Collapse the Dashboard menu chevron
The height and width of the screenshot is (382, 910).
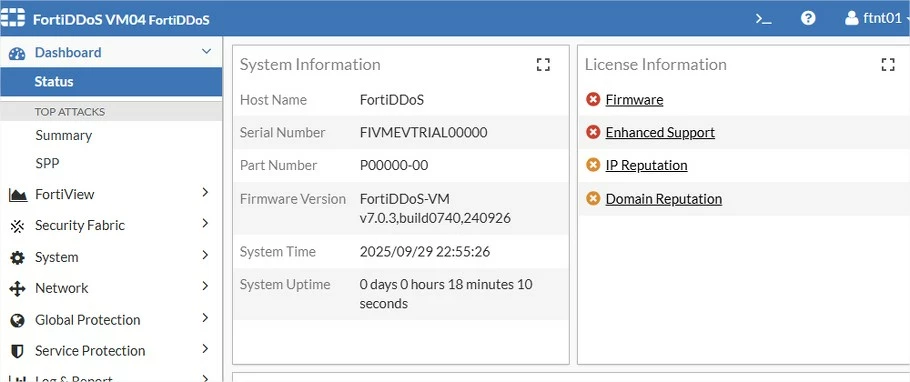point(206,52)
